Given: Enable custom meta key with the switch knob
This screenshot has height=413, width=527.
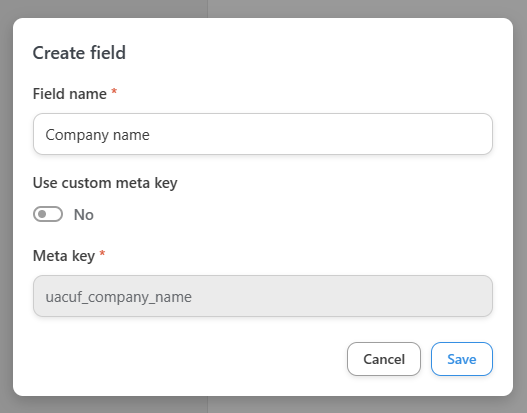Looking at the screenshot, I should point(42,214).
